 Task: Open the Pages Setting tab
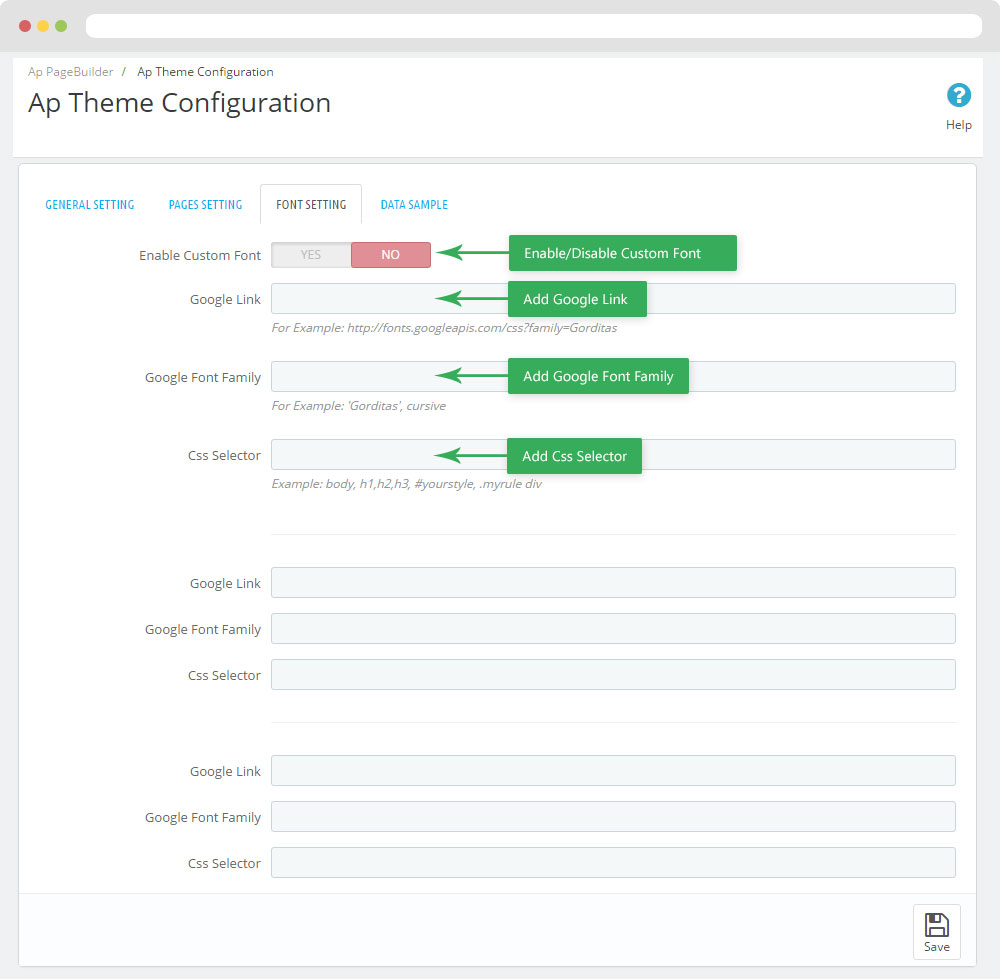[x=205, y=205]
